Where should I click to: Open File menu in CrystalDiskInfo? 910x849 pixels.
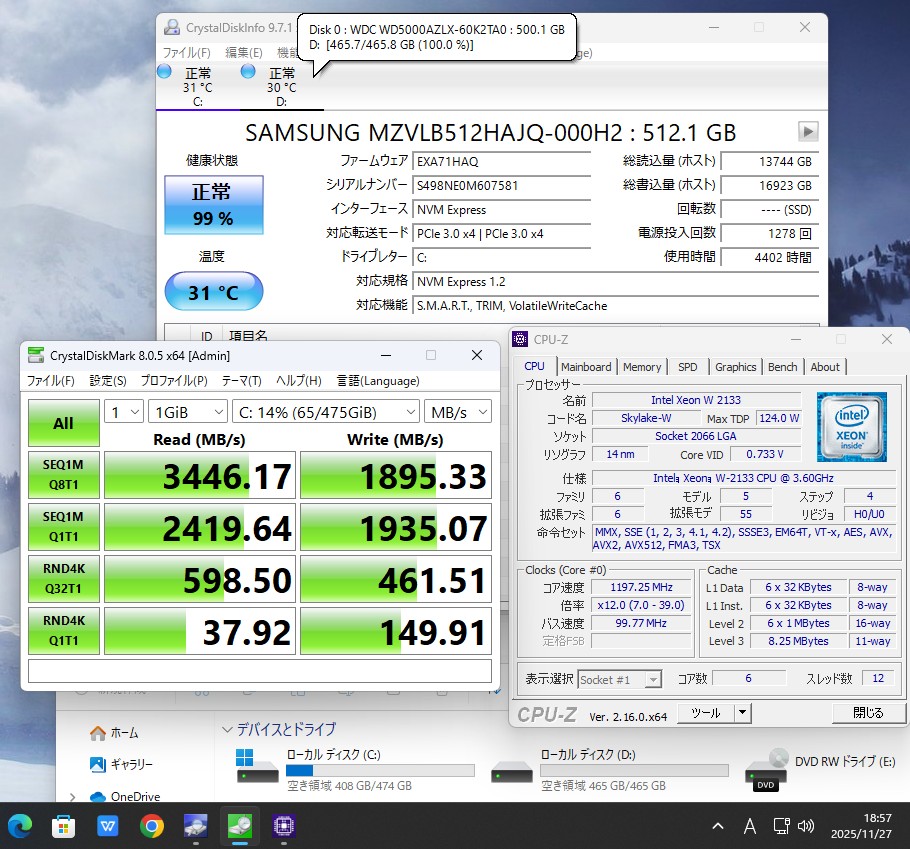coord(186,53)
